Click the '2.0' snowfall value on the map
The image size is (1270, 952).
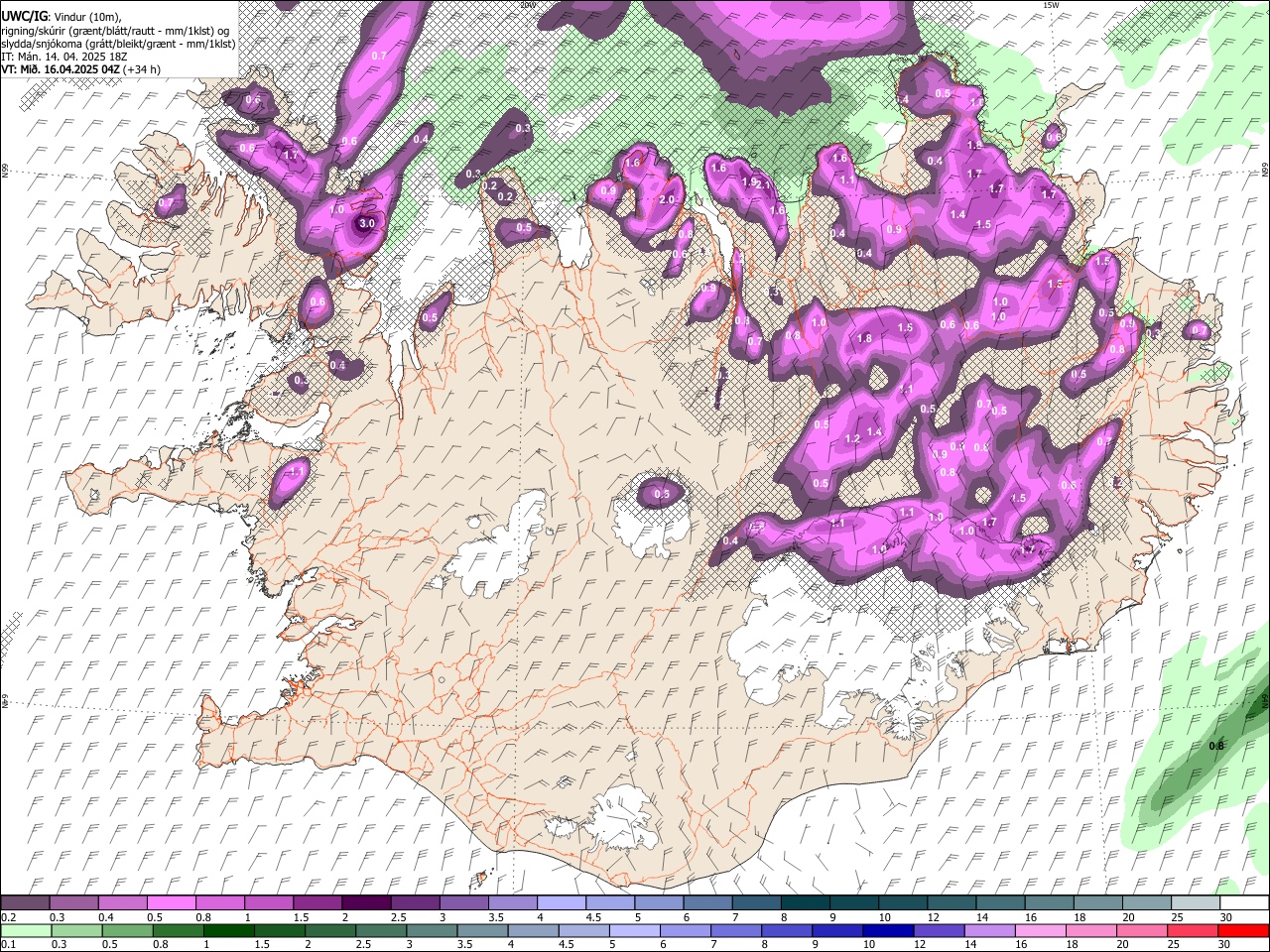tap(667, 199)
